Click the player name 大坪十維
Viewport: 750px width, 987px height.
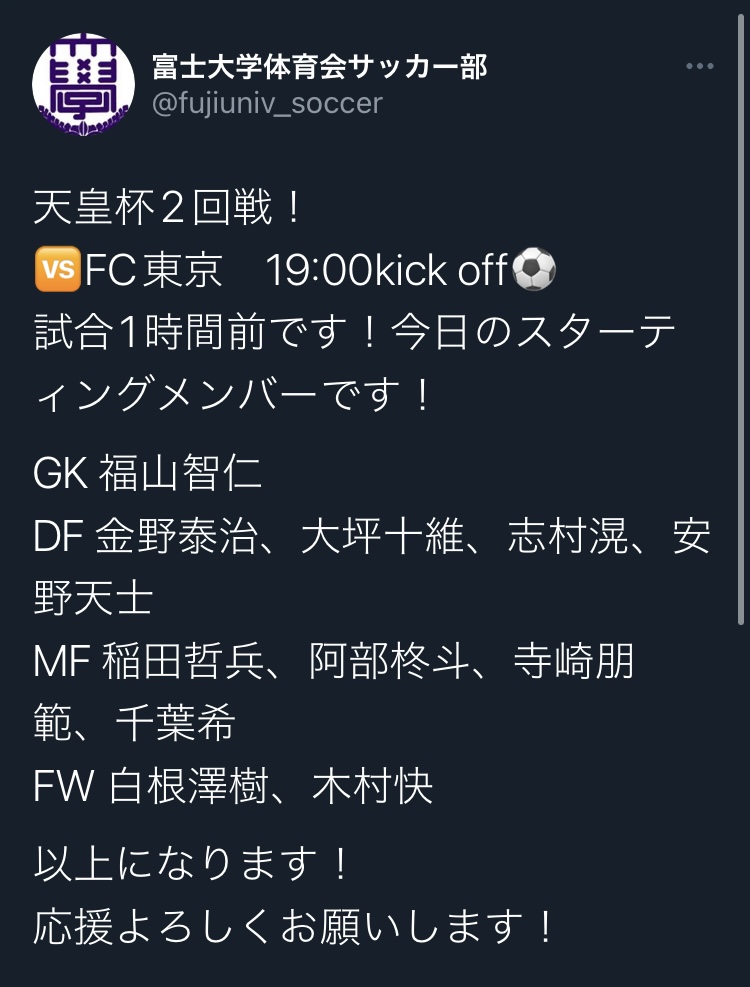pos(382,536)
